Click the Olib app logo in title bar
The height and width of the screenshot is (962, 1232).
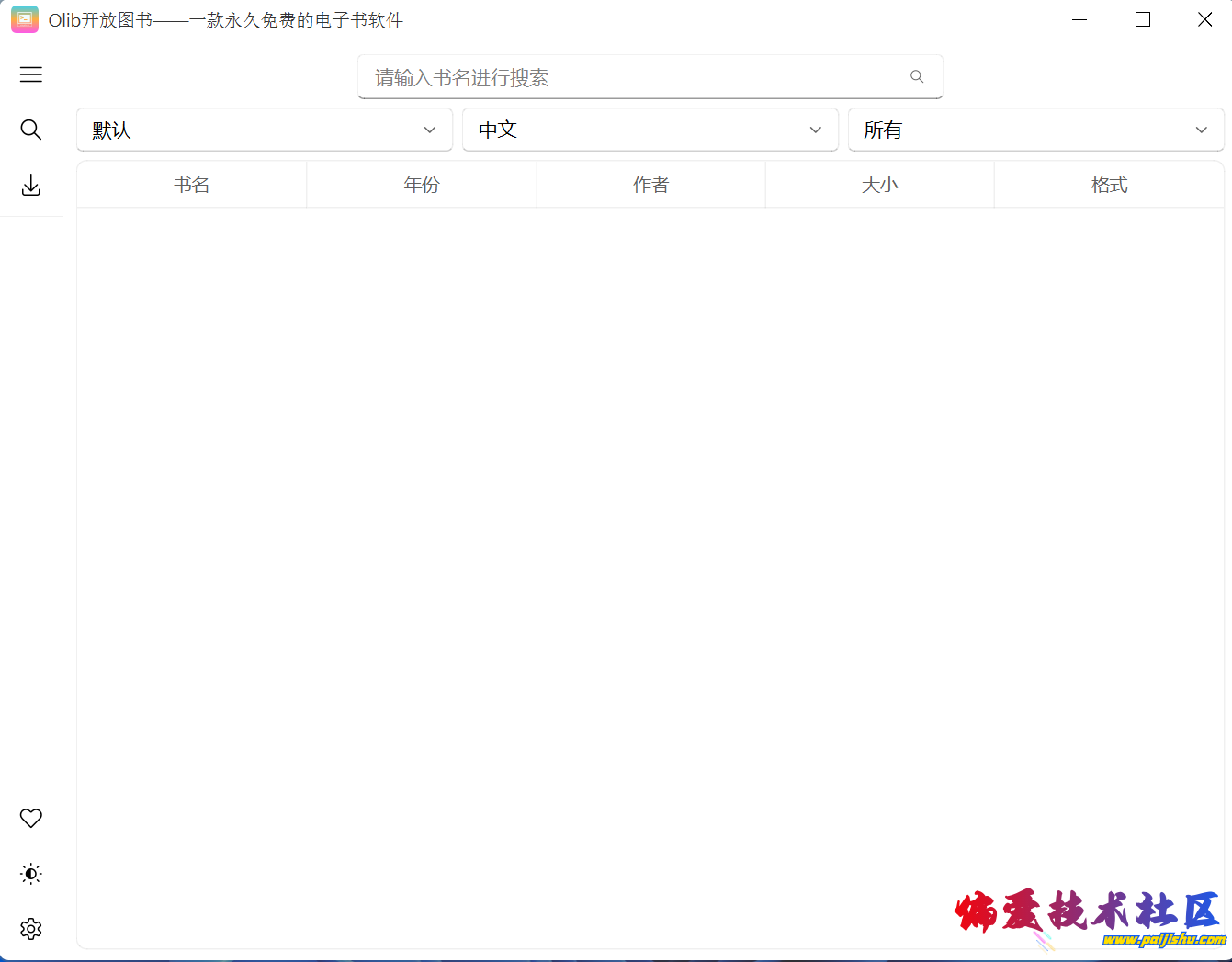[25, 19]
